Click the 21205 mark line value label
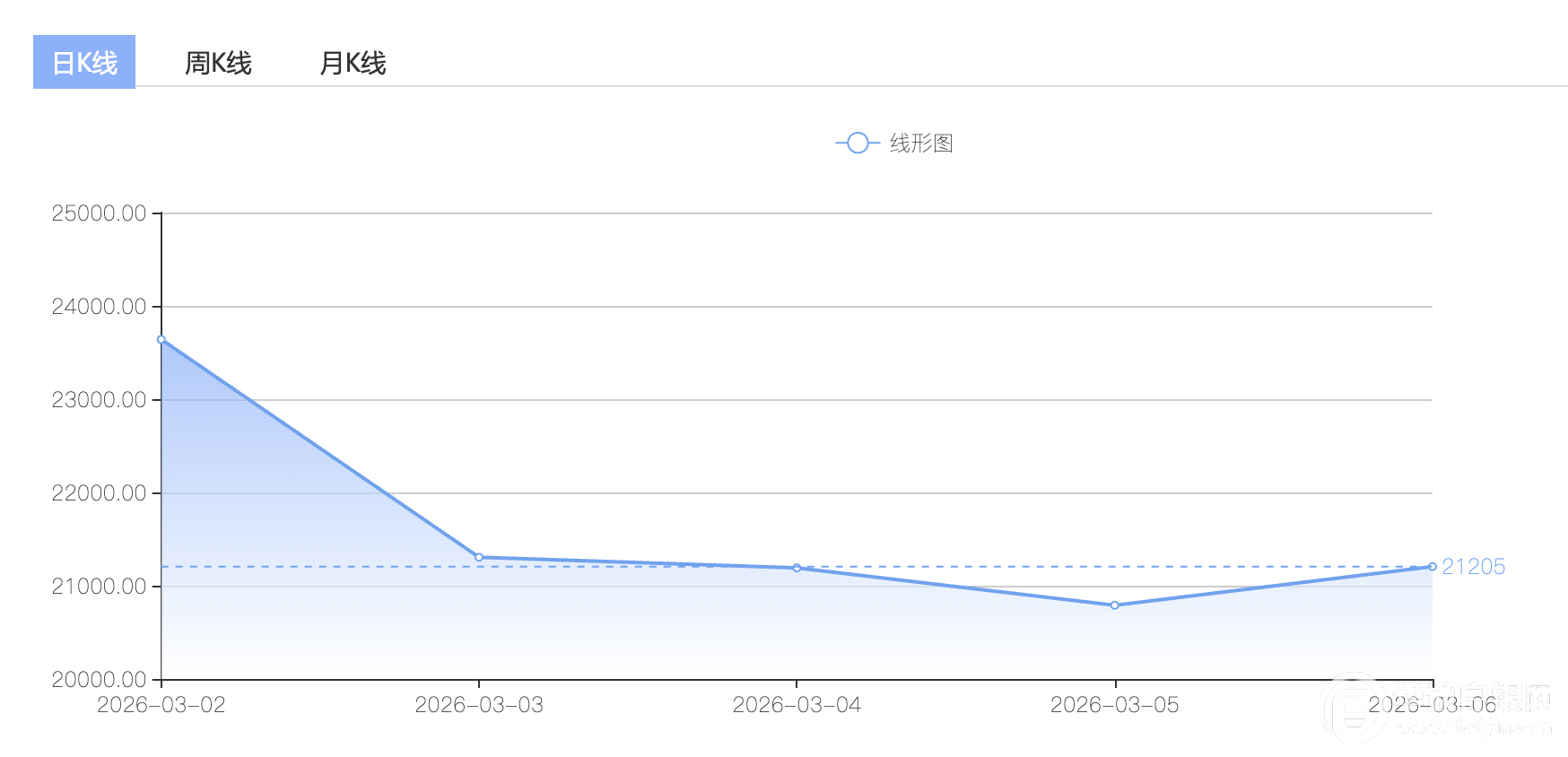The height and width of the screenshot is (757, 1568). tap(1474, 567)
